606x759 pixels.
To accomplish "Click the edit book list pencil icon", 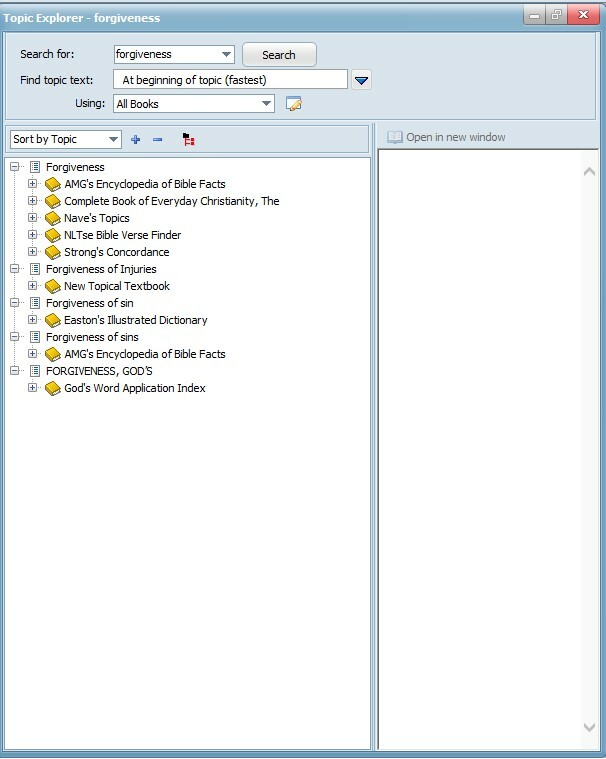I will click(x=293, y=104).
